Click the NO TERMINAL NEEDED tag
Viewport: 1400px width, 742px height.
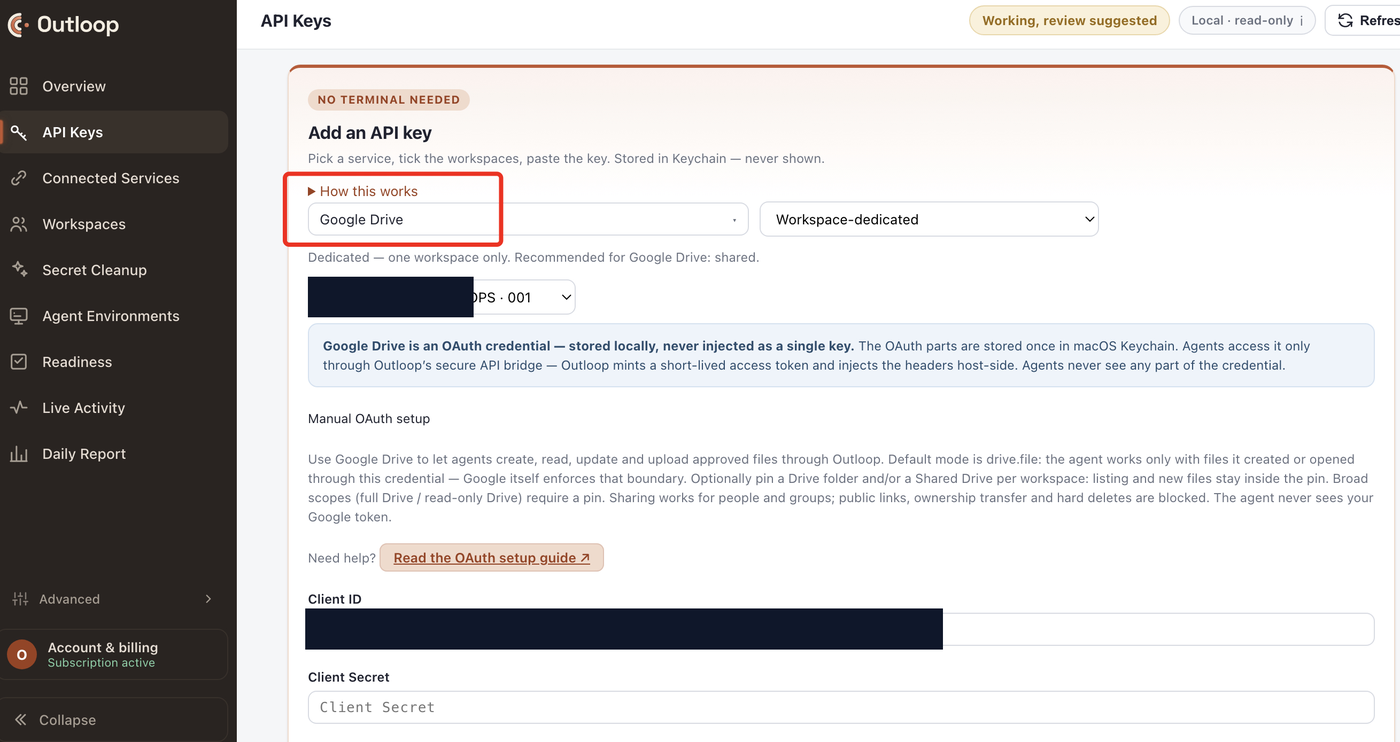pos(389,100)
